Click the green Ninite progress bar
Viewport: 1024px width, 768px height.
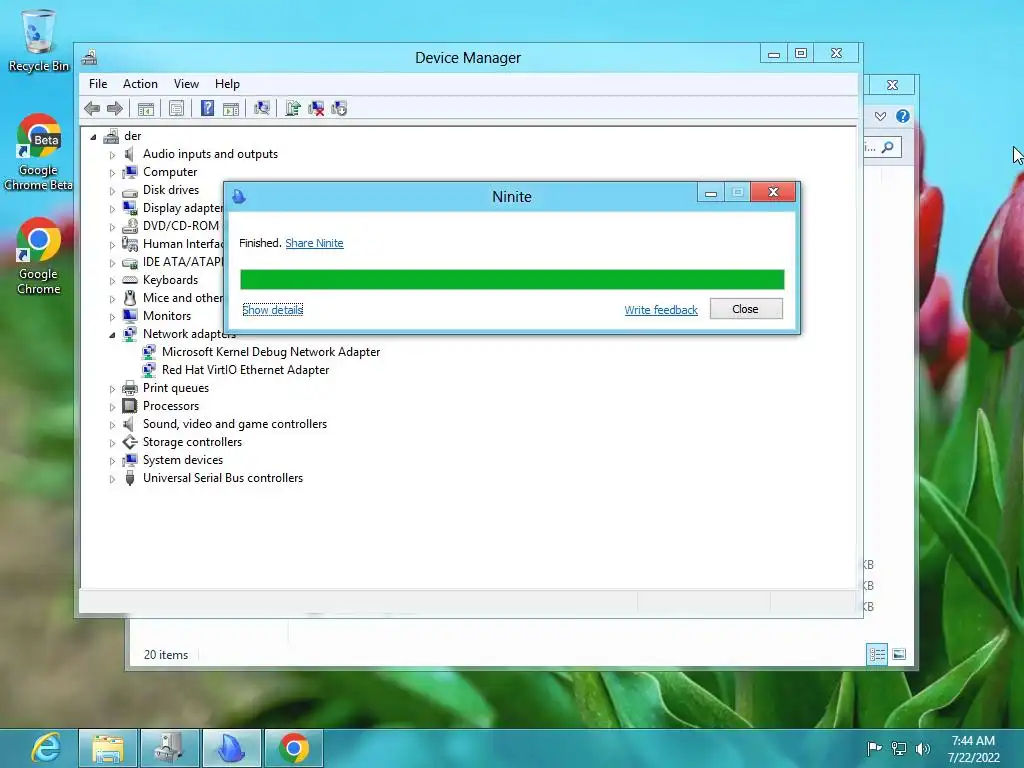pos(512,279)
